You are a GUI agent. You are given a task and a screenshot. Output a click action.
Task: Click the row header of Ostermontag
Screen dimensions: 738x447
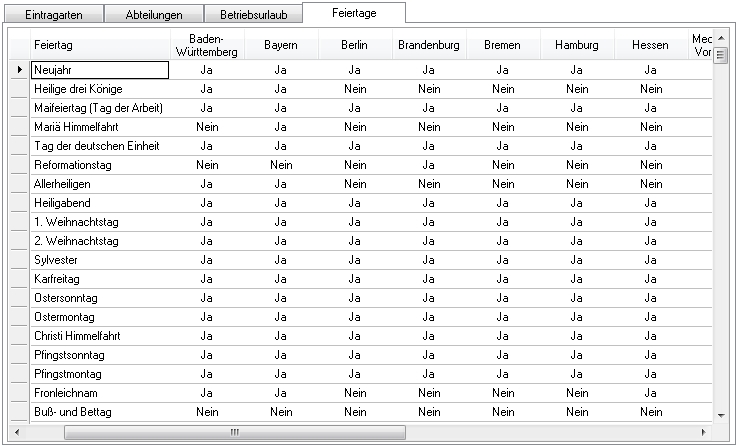coord(20,317)
